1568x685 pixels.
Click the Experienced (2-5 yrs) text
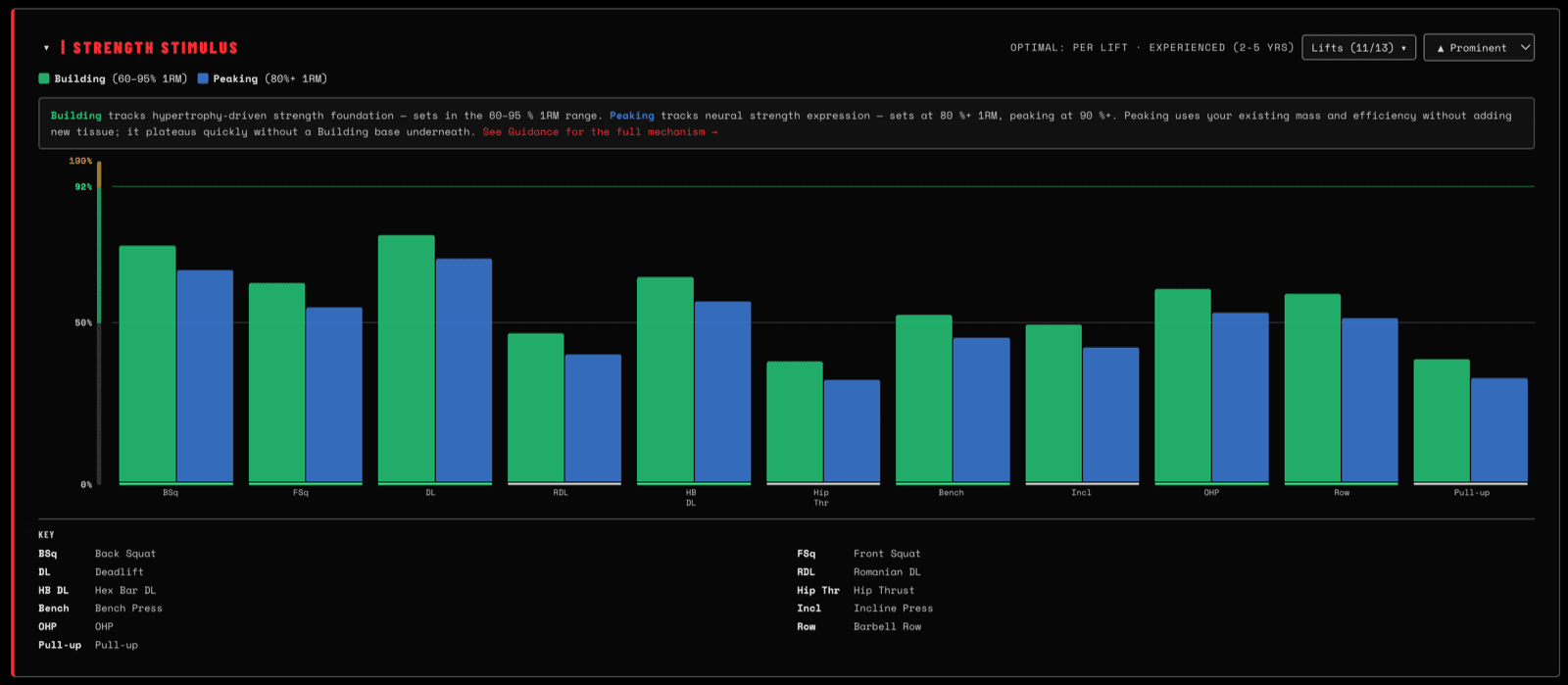pyautogui.click(x=1221, y=47)
